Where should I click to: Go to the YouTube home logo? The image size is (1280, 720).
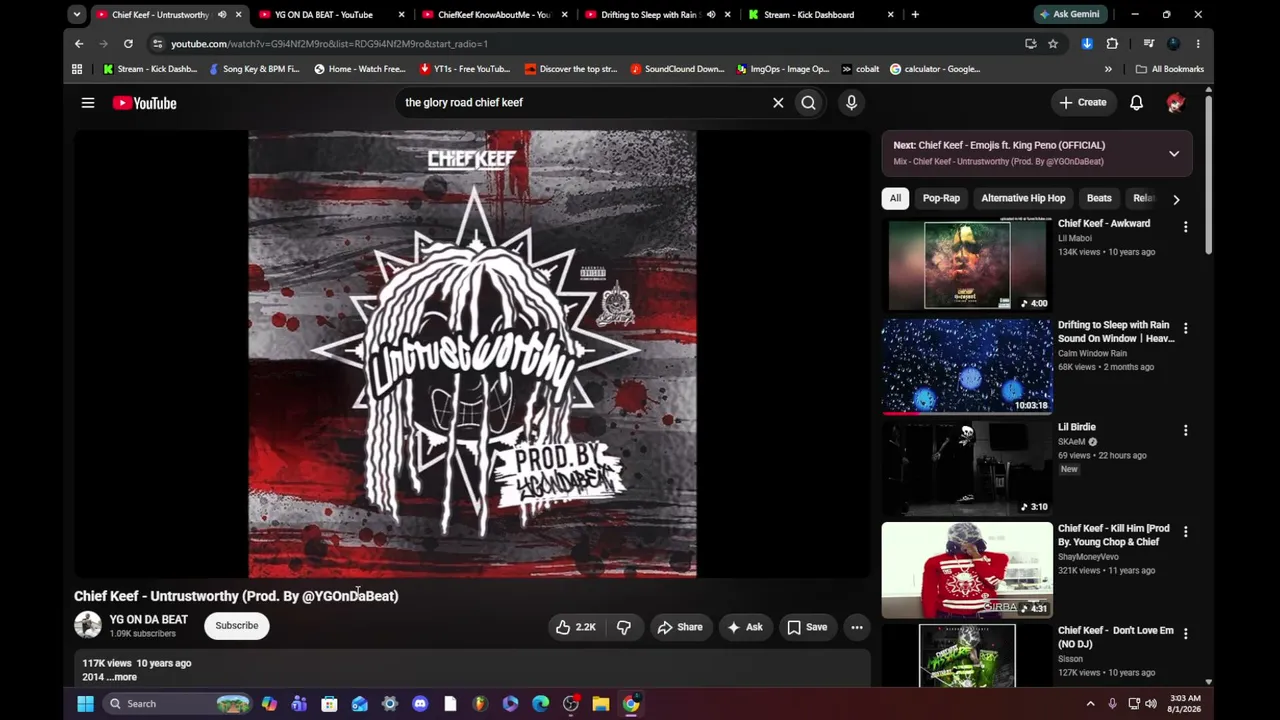pyautogui.click(x=144, y=103)
